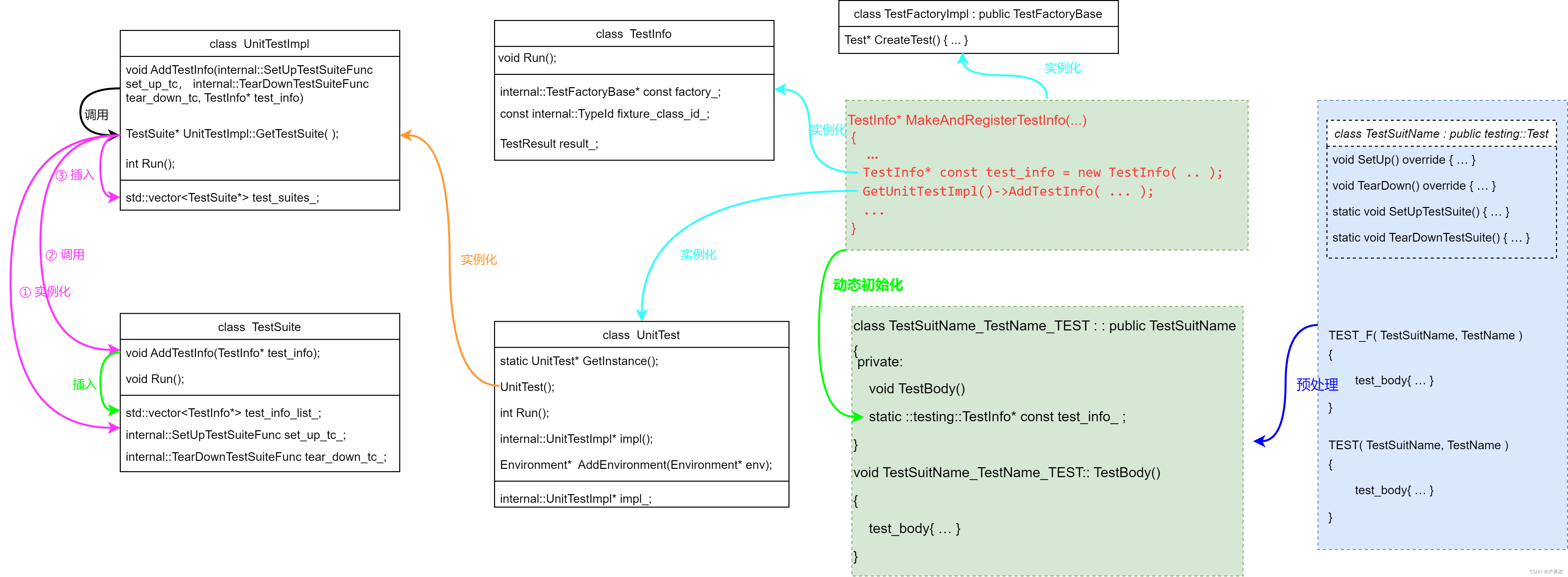Image resolution: width=1568 pixels, height=577 pixels.
Task: Select 'class TestSuitName : public testing::Test' header
Action: (1441, 134)
